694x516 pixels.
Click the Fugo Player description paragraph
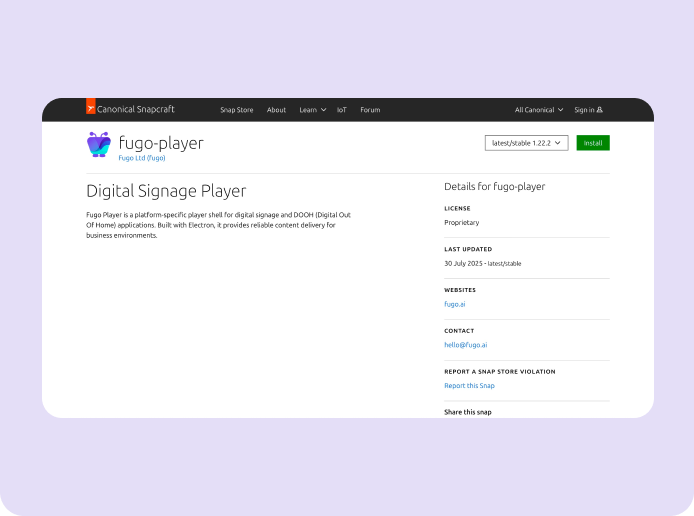click(x=218, y=225)
